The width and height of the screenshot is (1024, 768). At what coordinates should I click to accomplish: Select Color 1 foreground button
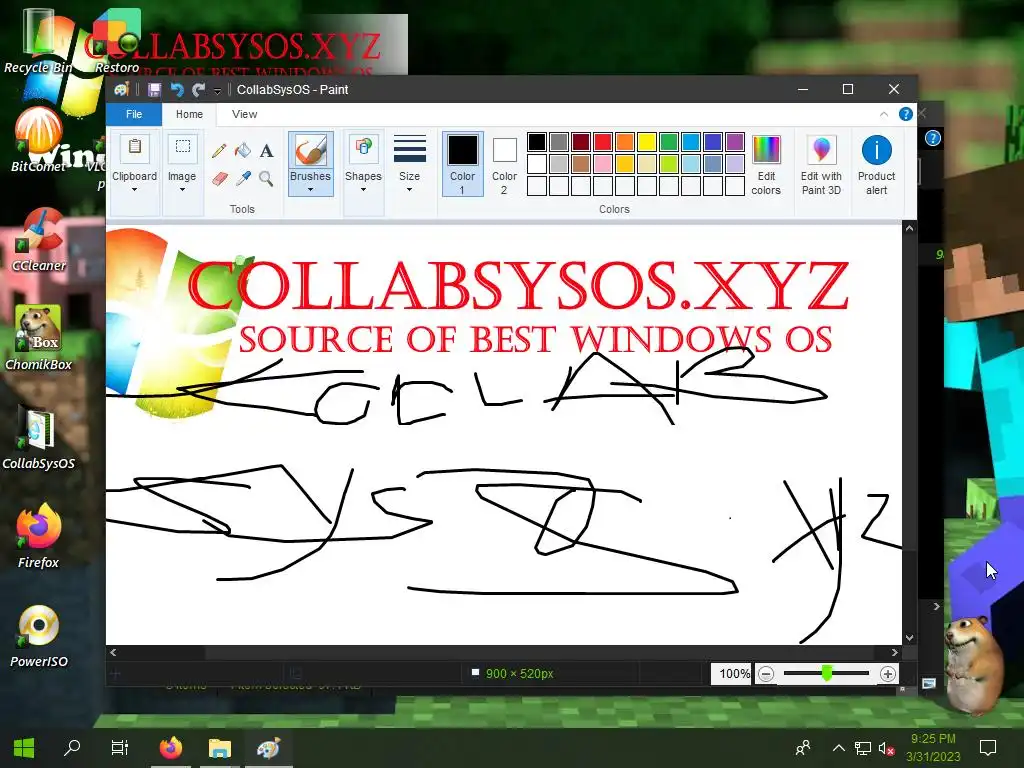[x=462, y=164]
